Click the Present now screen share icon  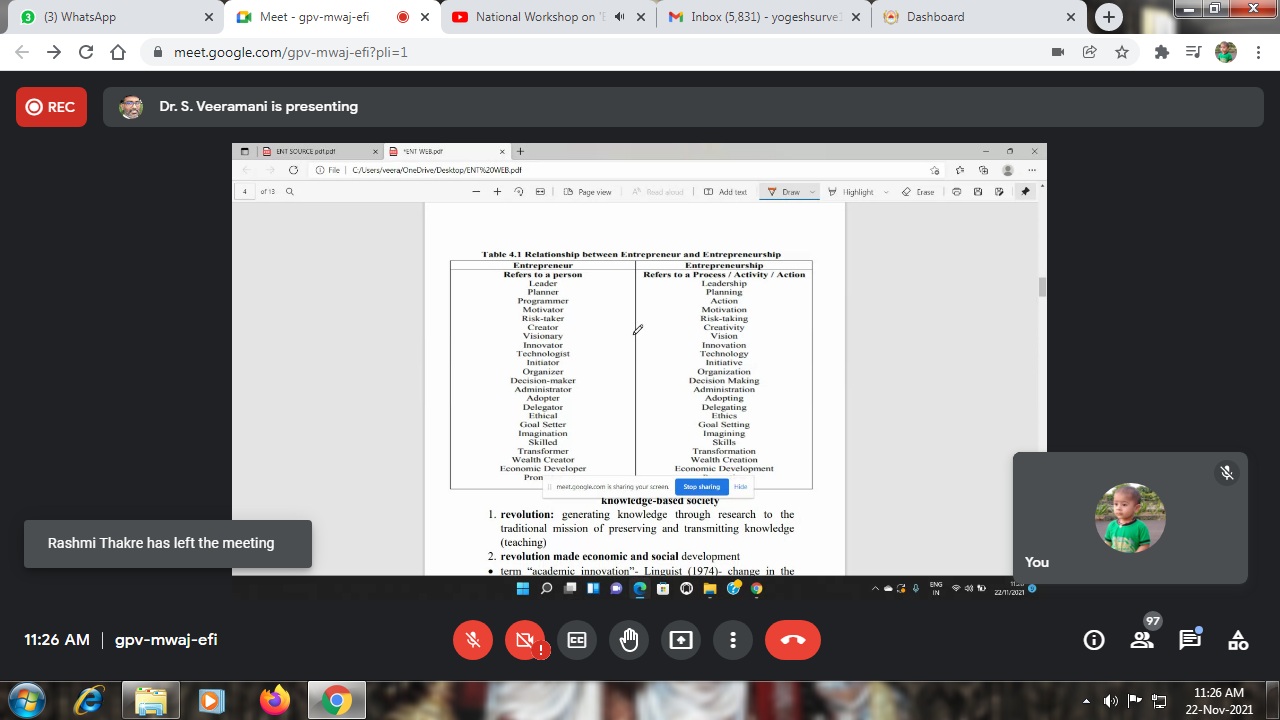(681, 640)
